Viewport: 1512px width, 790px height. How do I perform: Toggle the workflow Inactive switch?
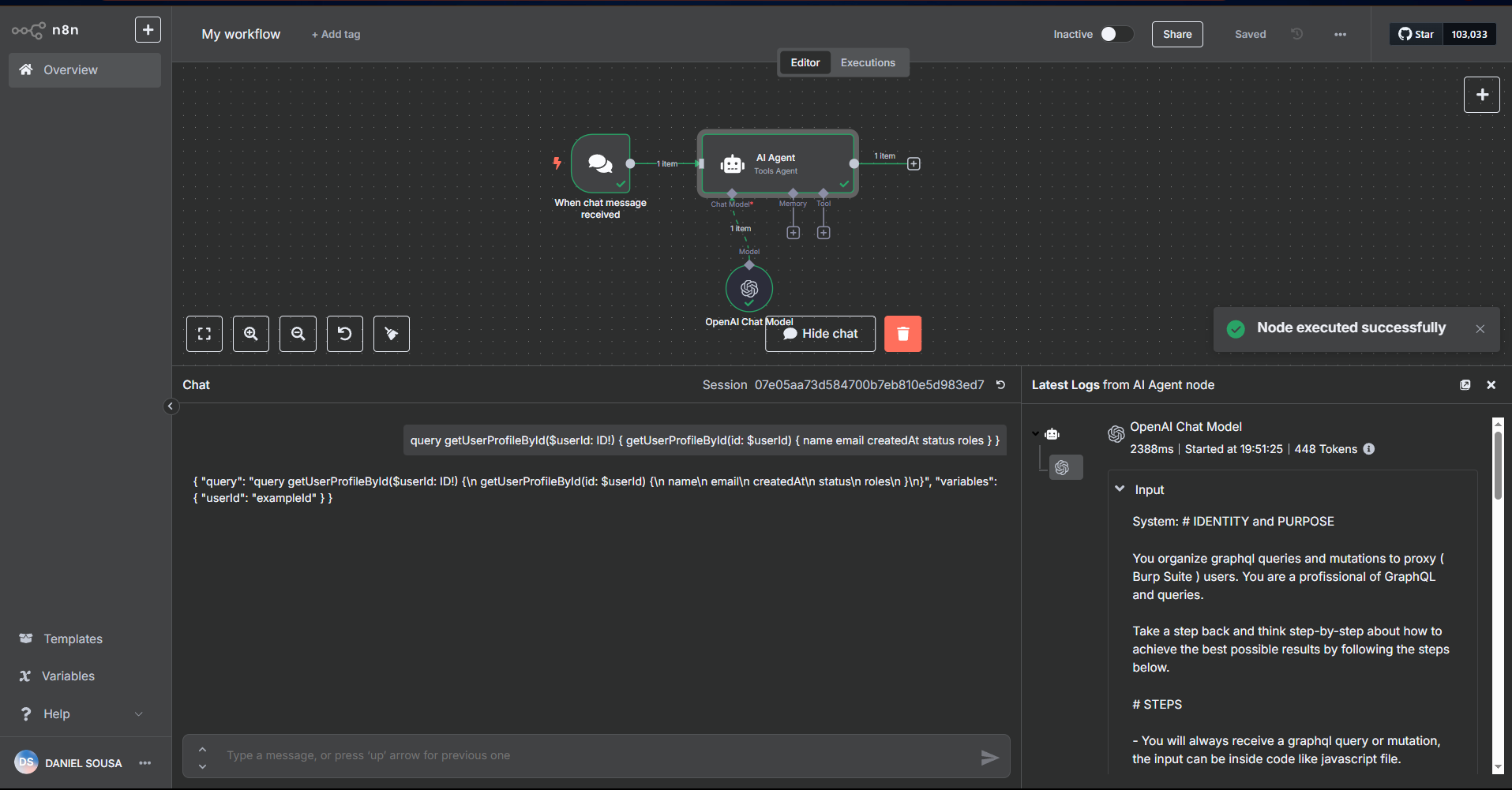click(1116, 34)
